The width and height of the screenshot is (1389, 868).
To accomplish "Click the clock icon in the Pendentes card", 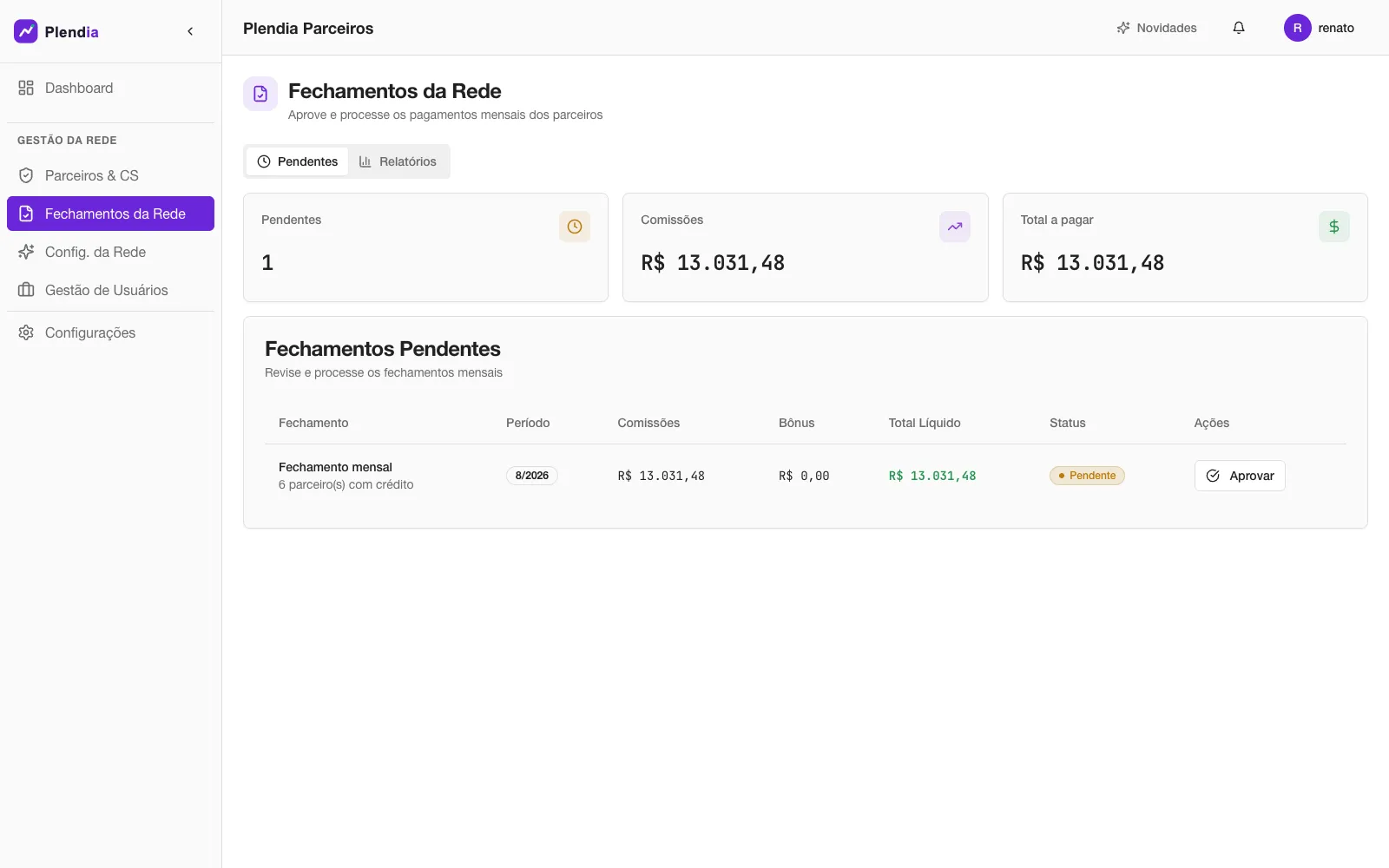I will 575,227.
